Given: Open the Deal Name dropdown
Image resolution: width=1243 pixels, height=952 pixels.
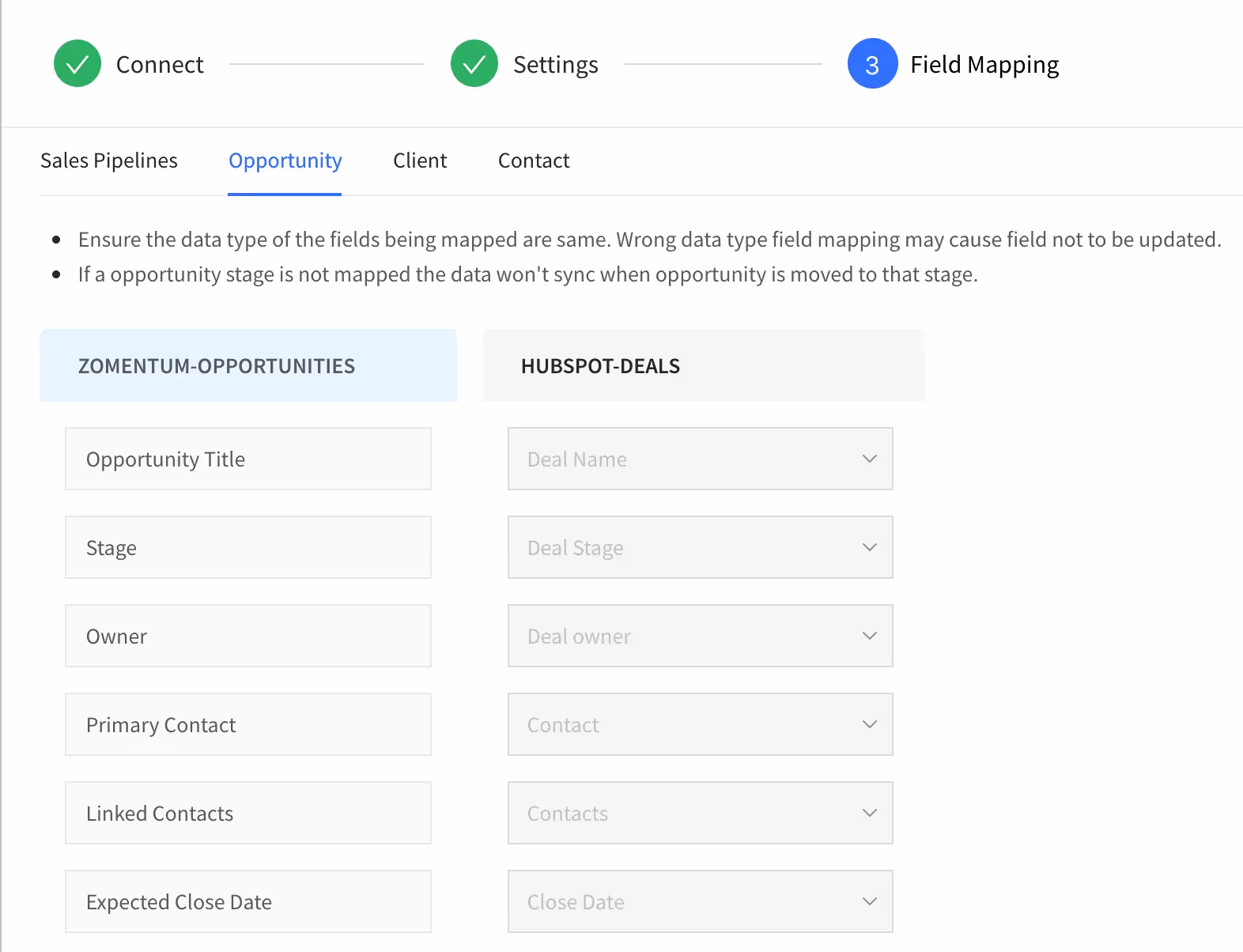Looking at the screenshot, I should (x=701, y=459).
